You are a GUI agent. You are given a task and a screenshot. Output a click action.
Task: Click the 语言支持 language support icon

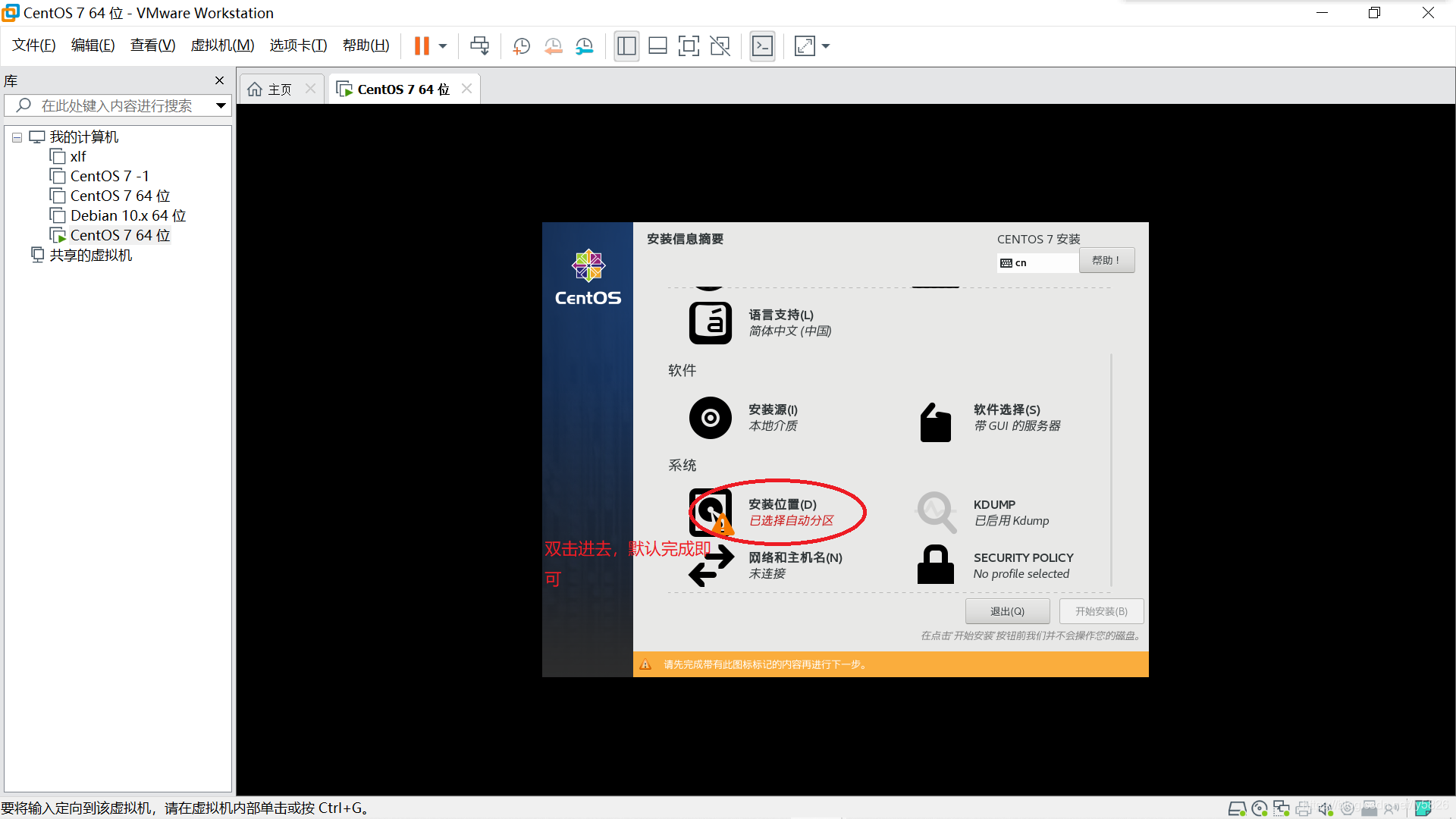tap(710, 320)
